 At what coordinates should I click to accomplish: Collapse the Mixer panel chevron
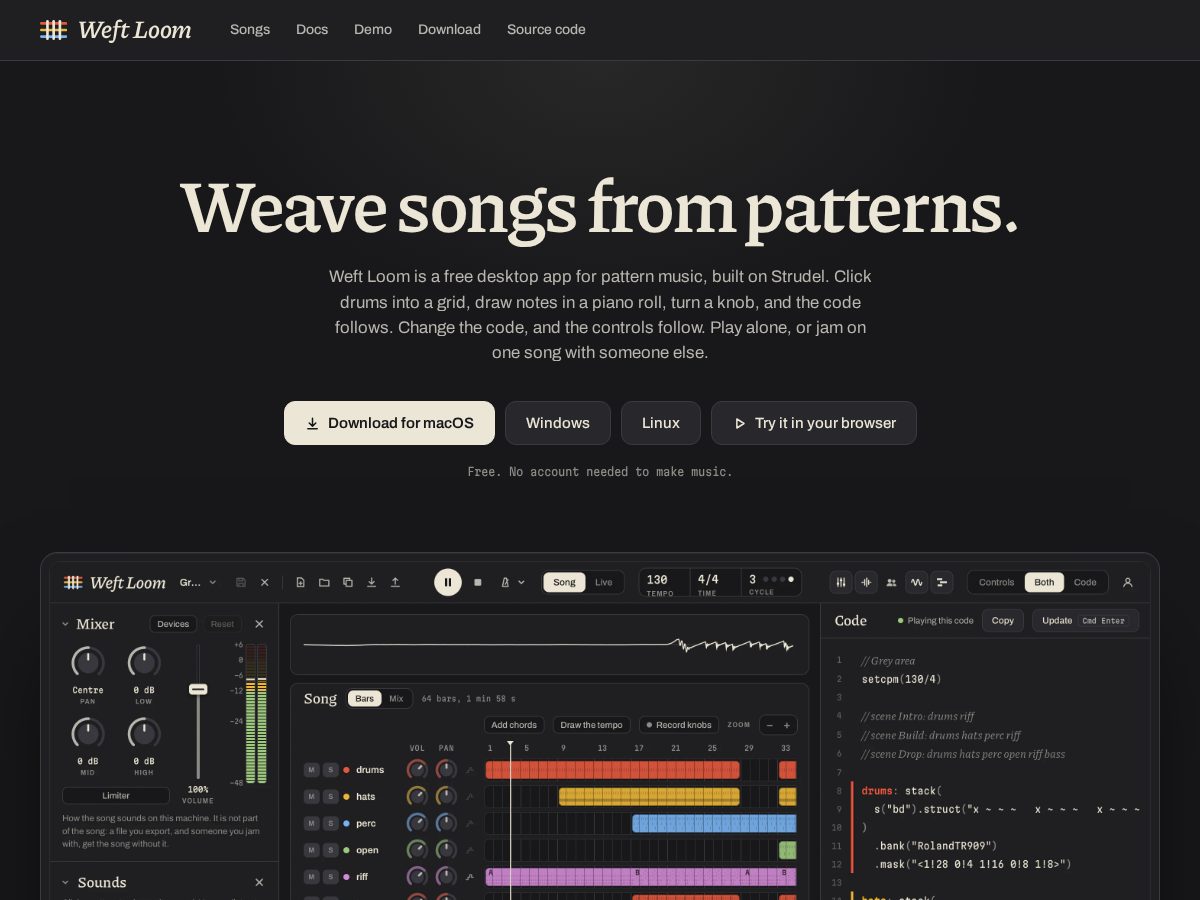click(x=66, y=624)
